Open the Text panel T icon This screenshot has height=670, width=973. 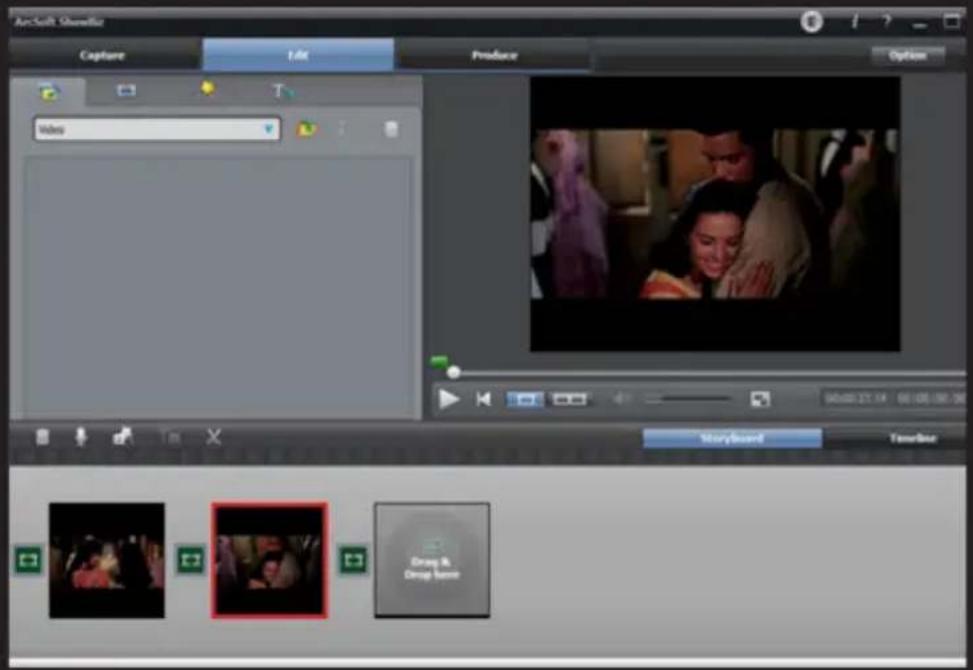coord(281,88)
